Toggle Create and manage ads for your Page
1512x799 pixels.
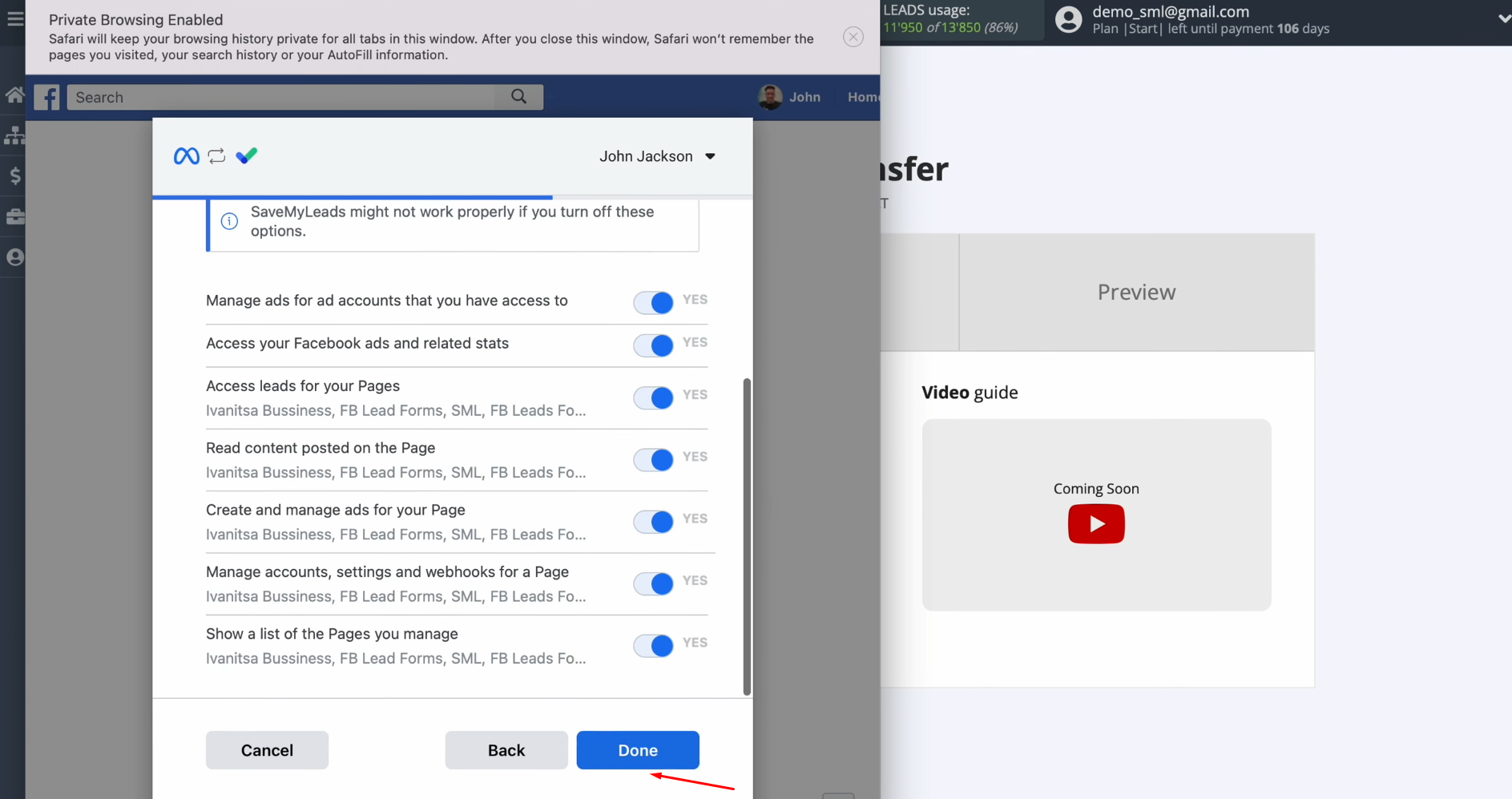coord(654,522)
